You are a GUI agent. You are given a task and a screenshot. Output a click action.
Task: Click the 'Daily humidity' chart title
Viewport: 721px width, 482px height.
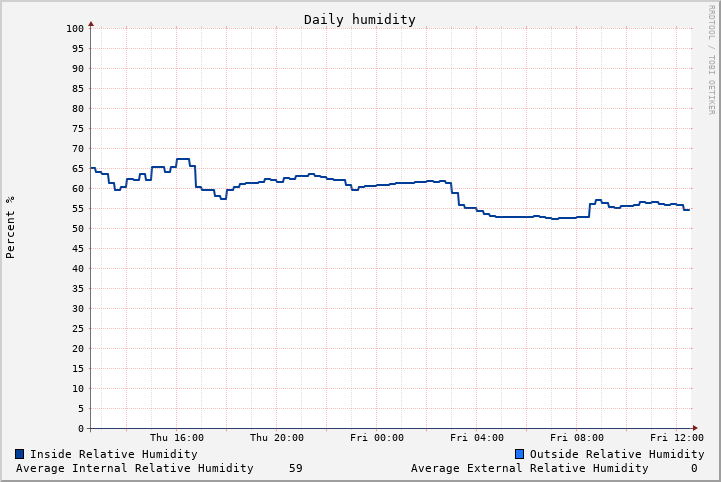(x=360, y=19)
